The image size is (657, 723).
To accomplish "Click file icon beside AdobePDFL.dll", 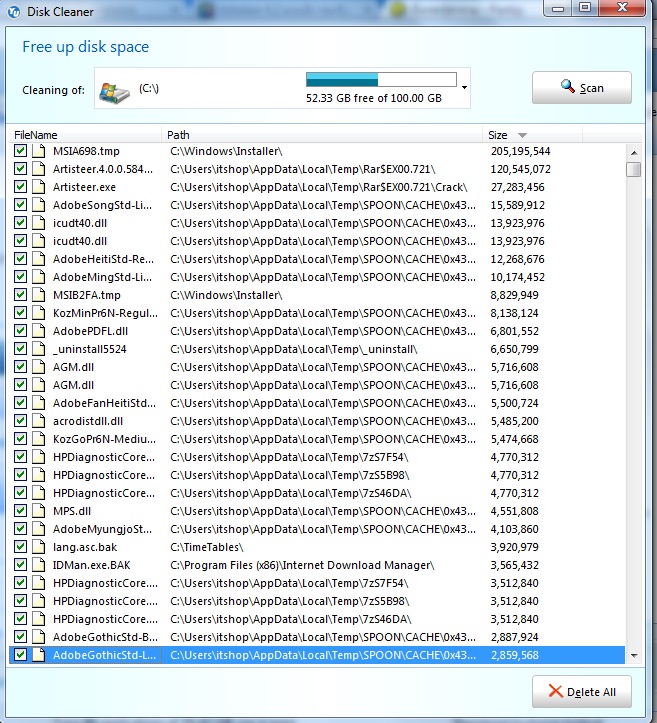I will click(39, 331).
